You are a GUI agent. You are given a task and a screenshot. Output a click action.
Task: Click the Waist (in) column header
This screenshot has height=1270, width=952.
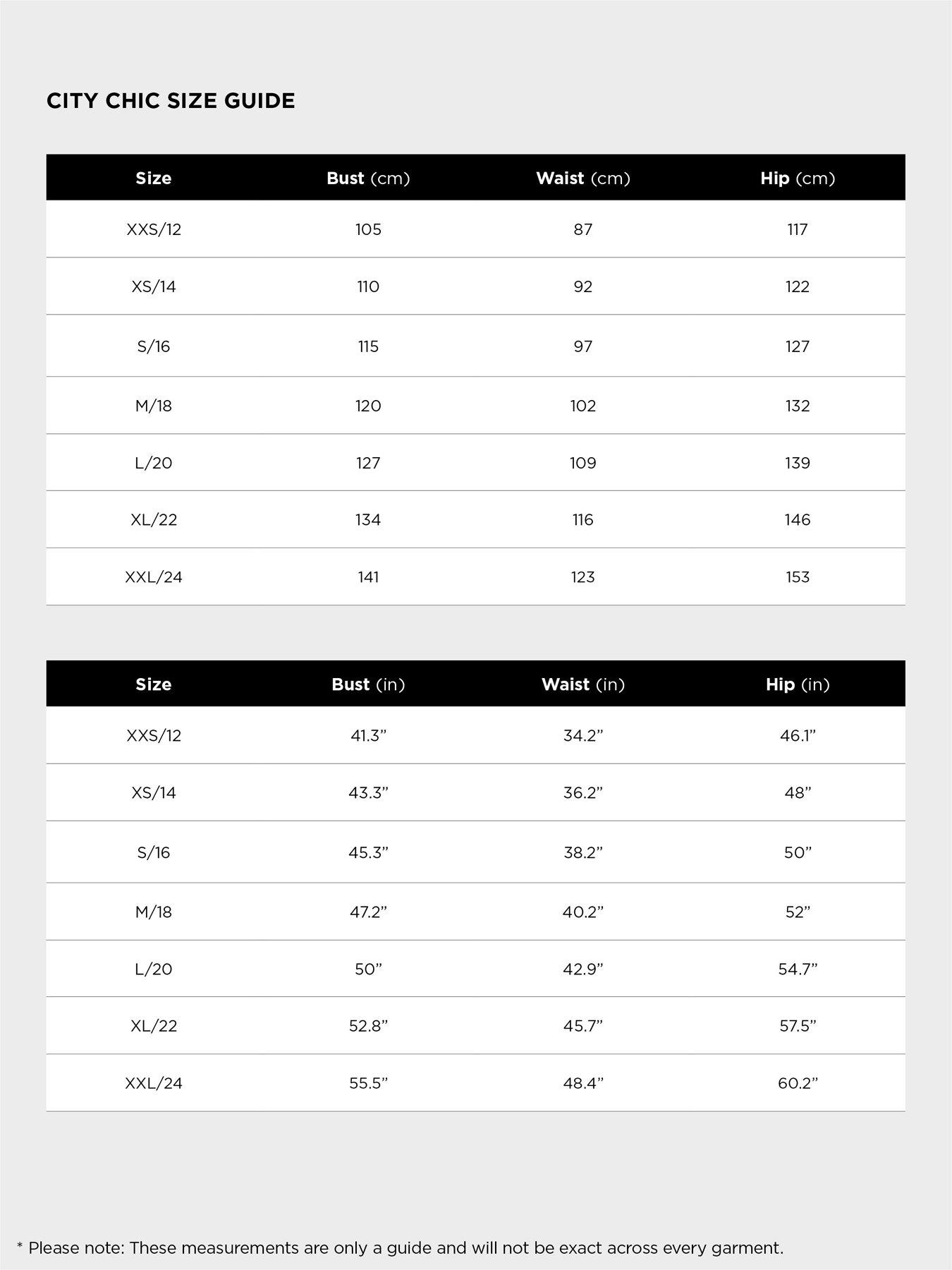point(582,684)
